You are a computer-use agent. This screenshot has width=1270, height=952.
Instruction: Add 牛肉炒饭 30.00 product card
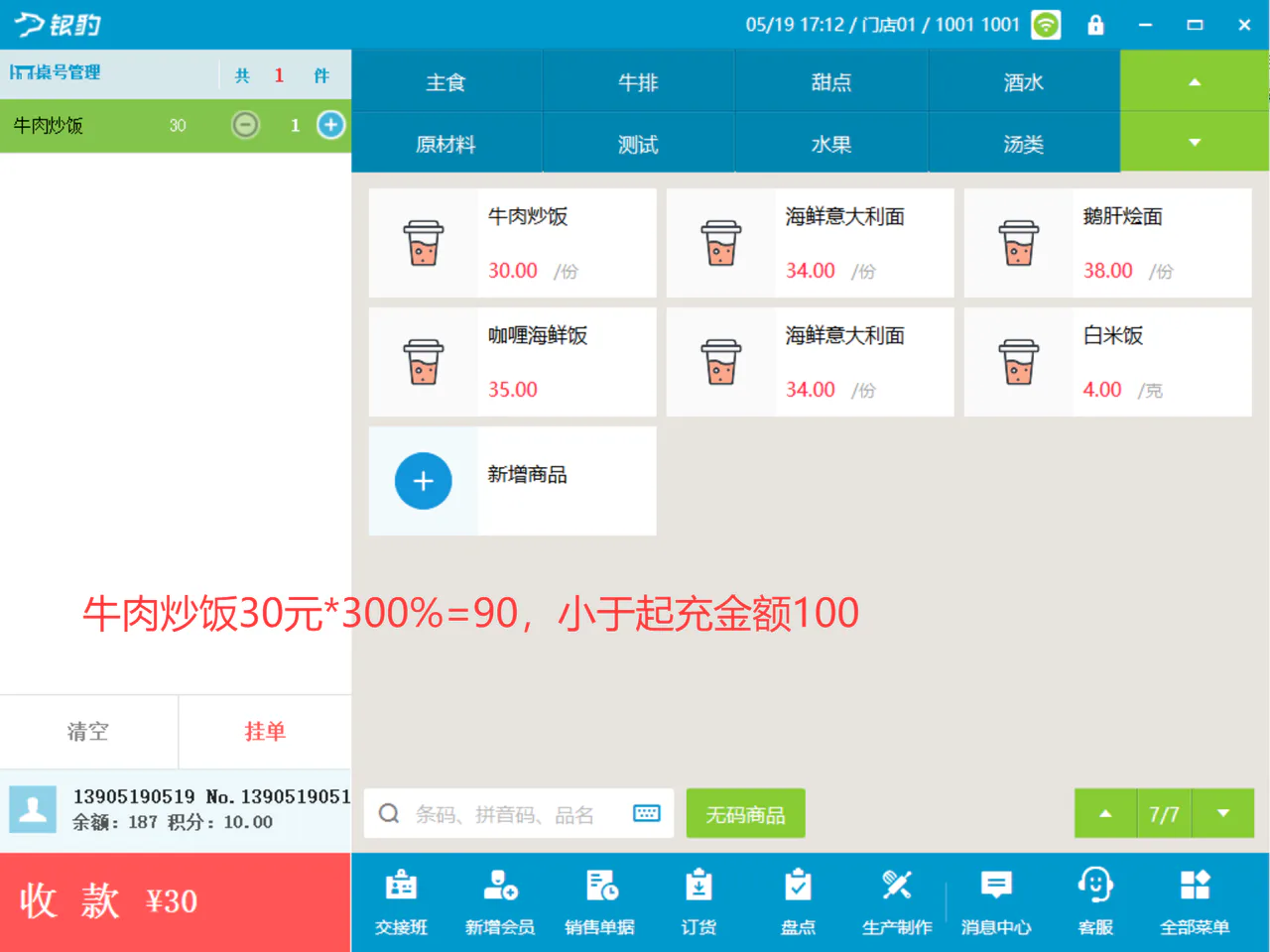tap(512, 243)
